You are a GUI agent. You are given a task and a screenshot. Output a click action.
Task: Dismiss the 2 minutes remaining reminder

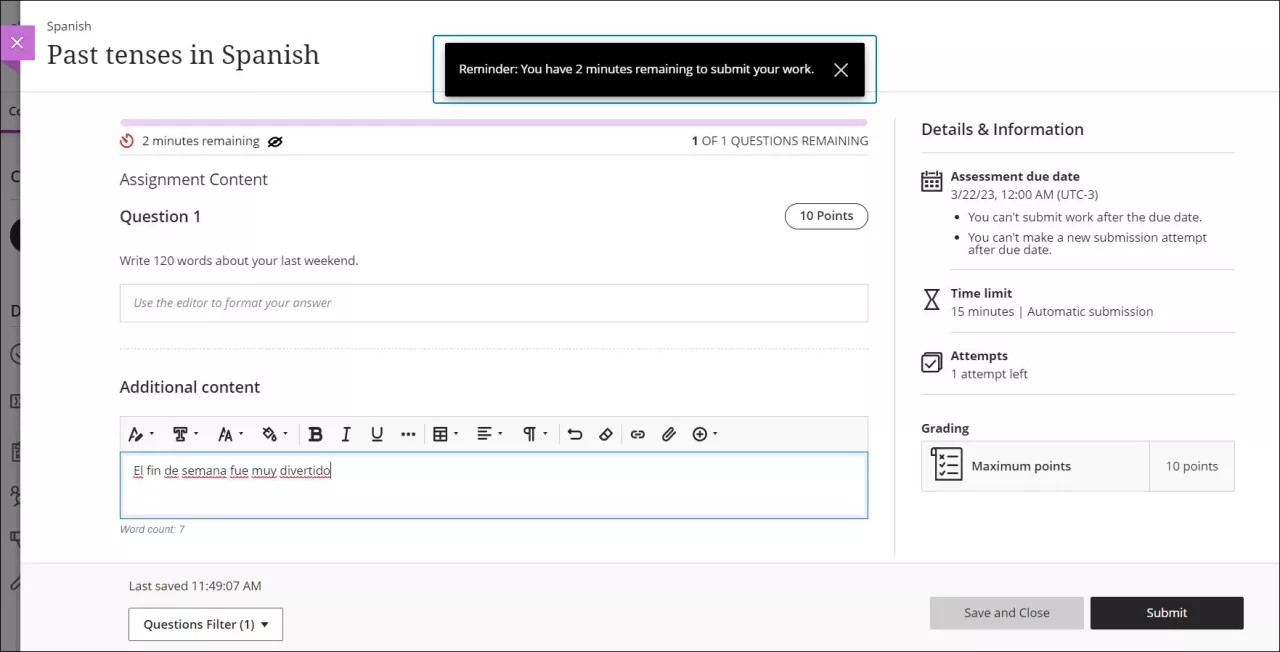click(840, 70)
